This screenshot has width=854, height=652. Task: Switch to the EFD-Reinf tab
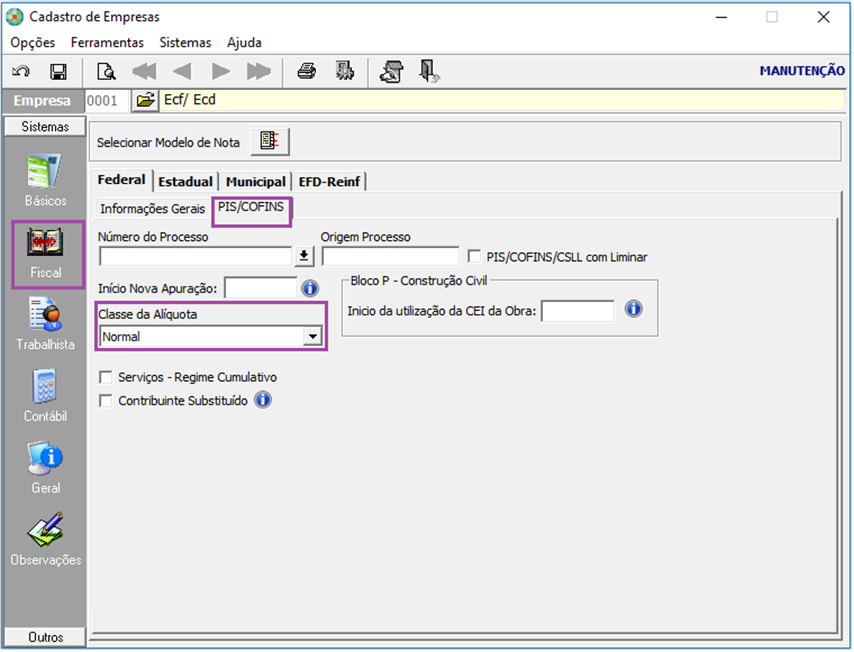click(329, 181)
